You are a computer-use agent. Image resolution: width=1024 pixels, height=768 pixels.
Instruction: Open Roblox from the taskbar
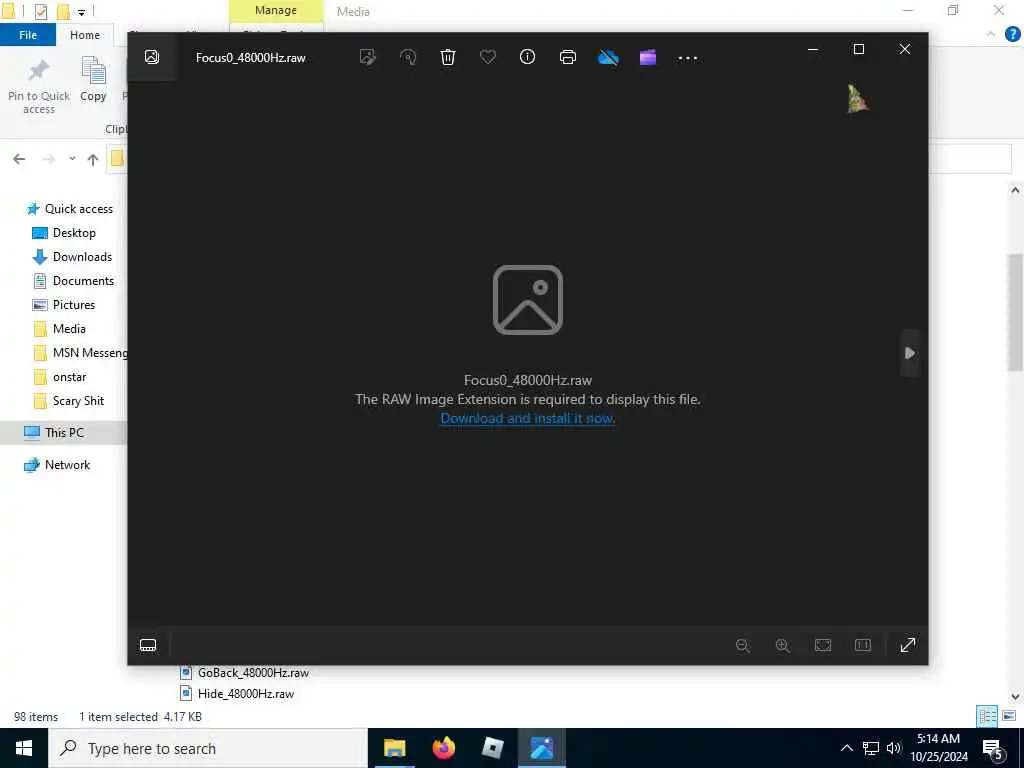tap(492, 748)
